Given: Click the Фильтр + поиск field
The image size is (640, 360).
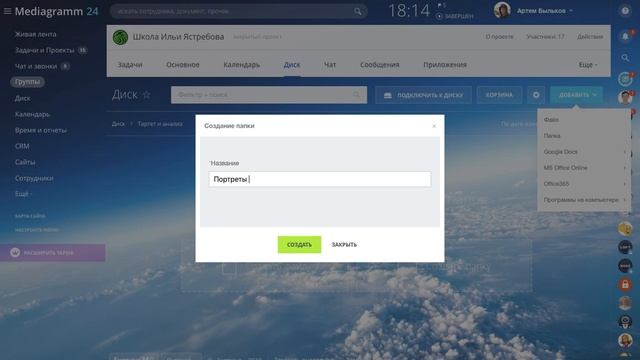Looking at the screenshot, I should click(269, 95).
